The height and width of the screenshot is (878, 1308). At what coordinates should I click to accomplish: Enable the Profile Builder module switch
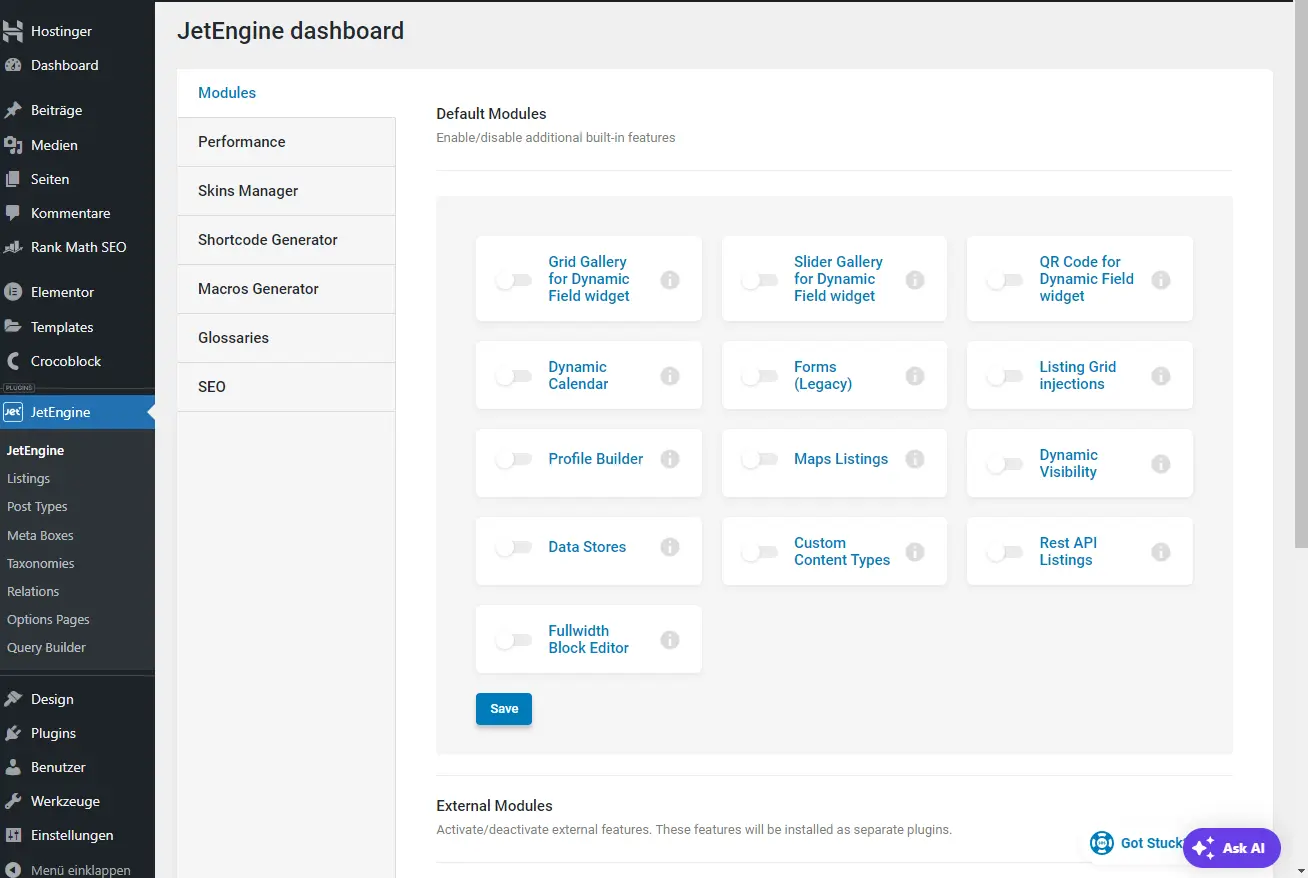point(514,460)
